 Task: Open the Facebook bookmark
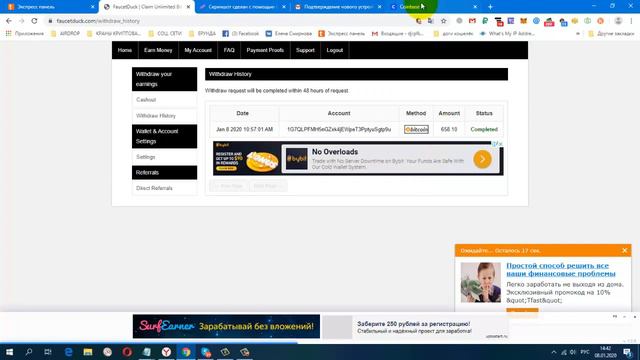tap(241, 34)
